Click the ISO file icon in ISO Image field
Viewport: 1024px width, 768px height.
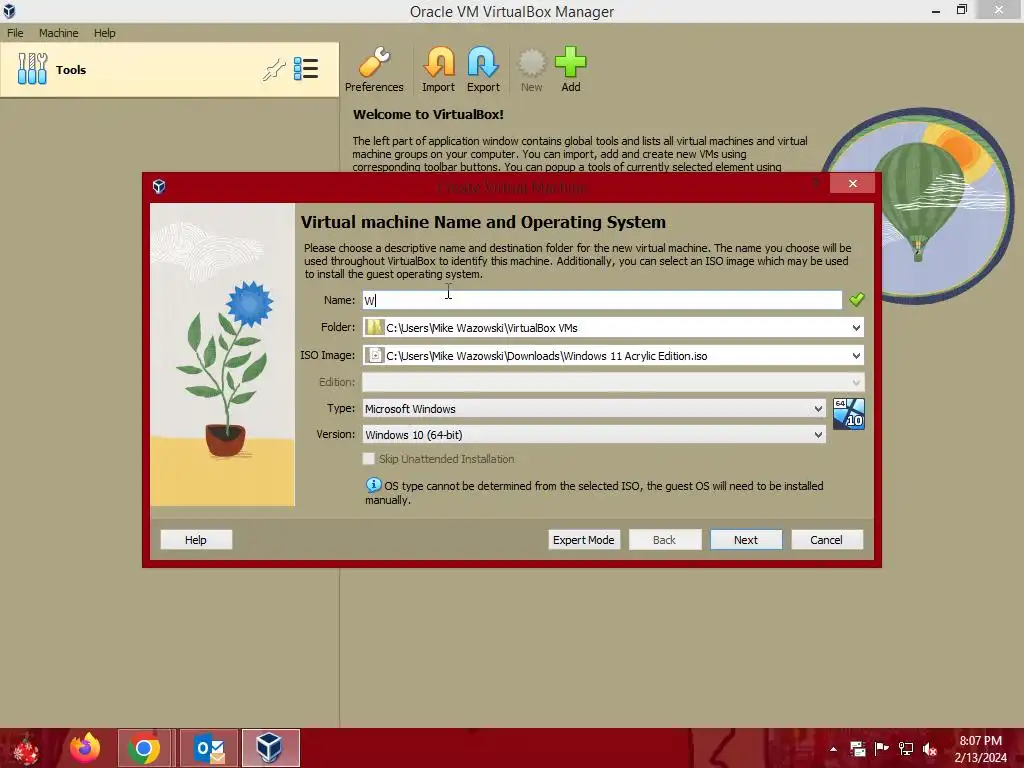(x=375, y=355)
